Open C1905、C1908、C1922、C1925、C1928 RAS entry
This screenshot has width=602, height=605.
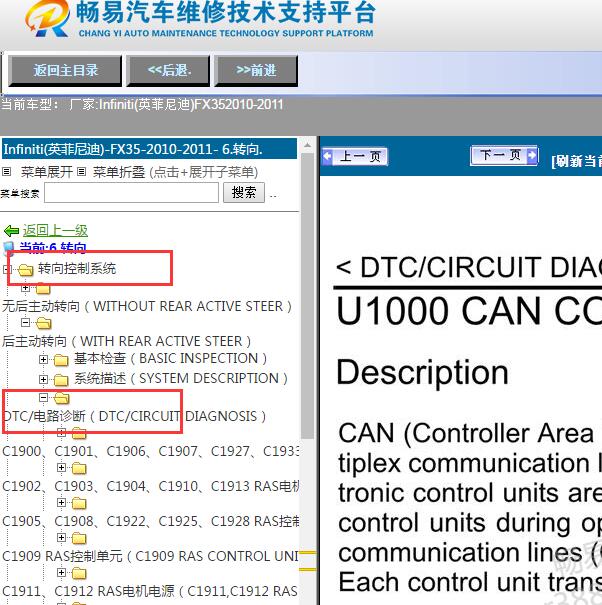(x=150, y=521)
